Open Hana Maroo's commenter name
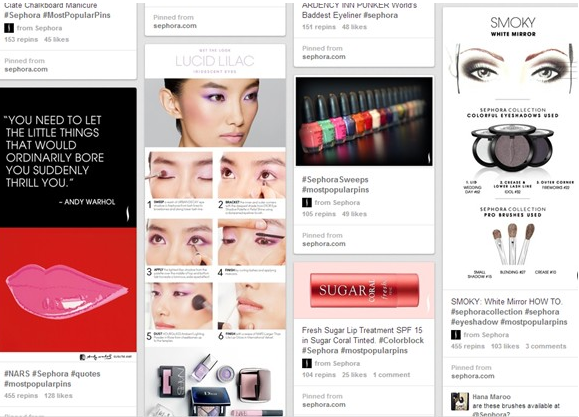The height and width of the screenshot is (417, 579). (491, 397)
